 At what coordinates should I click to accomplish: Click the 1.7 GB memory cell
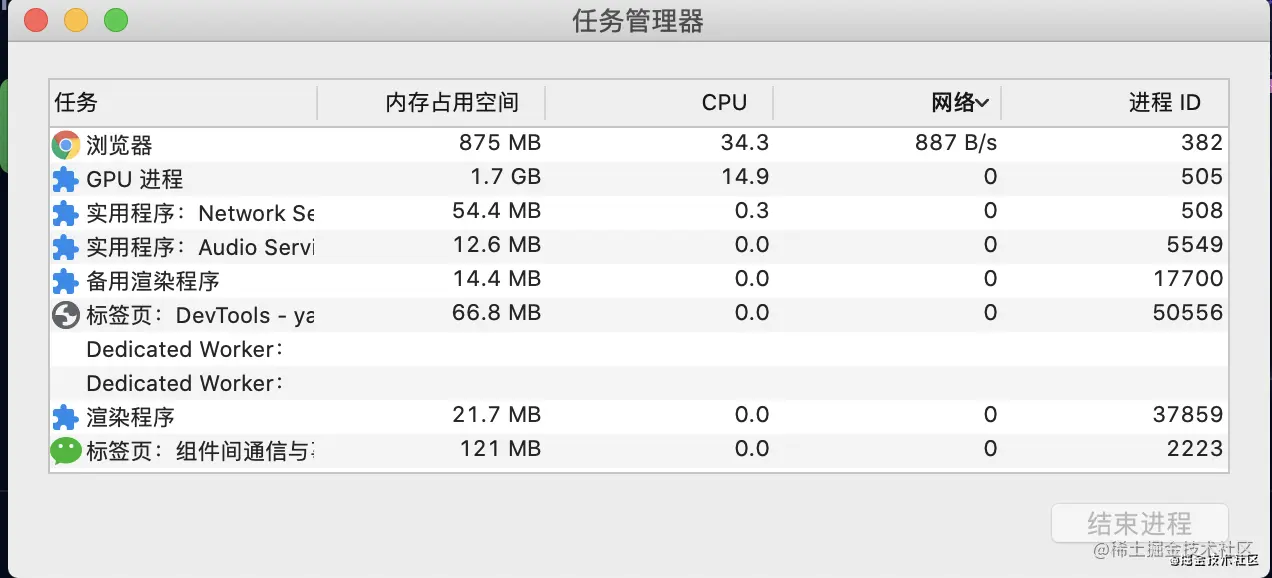point(505,178)
